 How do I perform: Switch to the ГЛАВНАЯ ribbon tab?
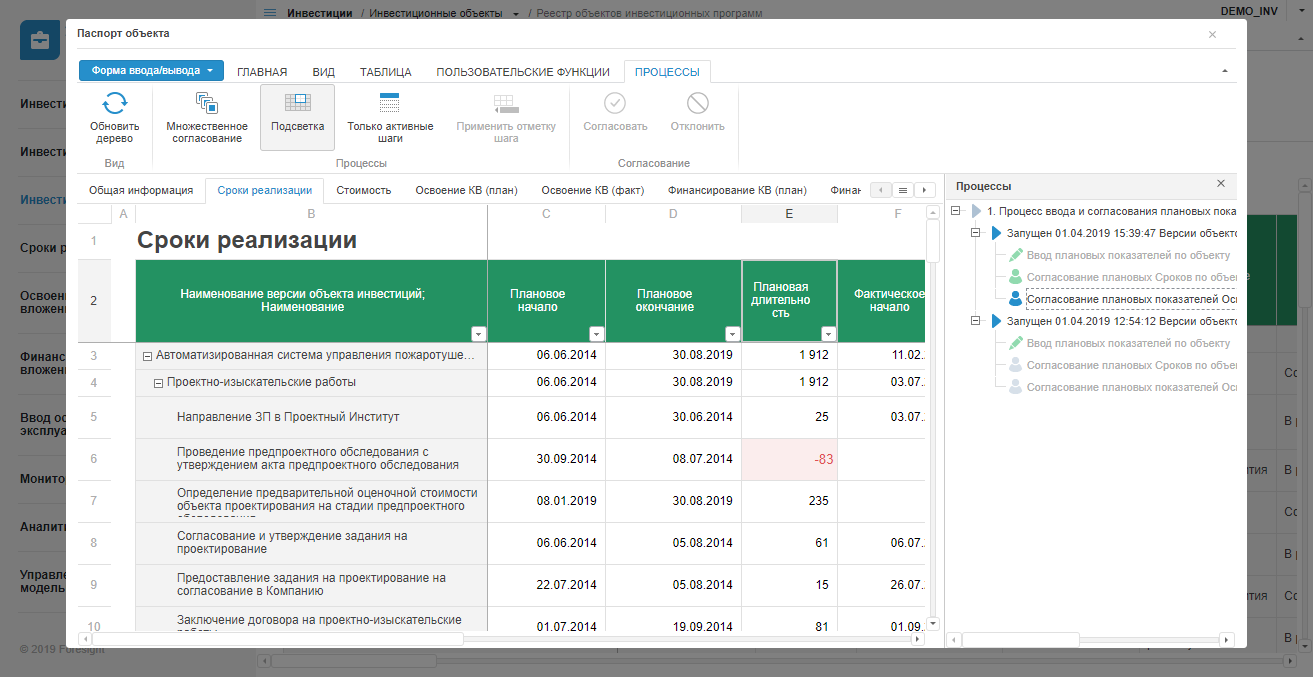pos(262,72)
